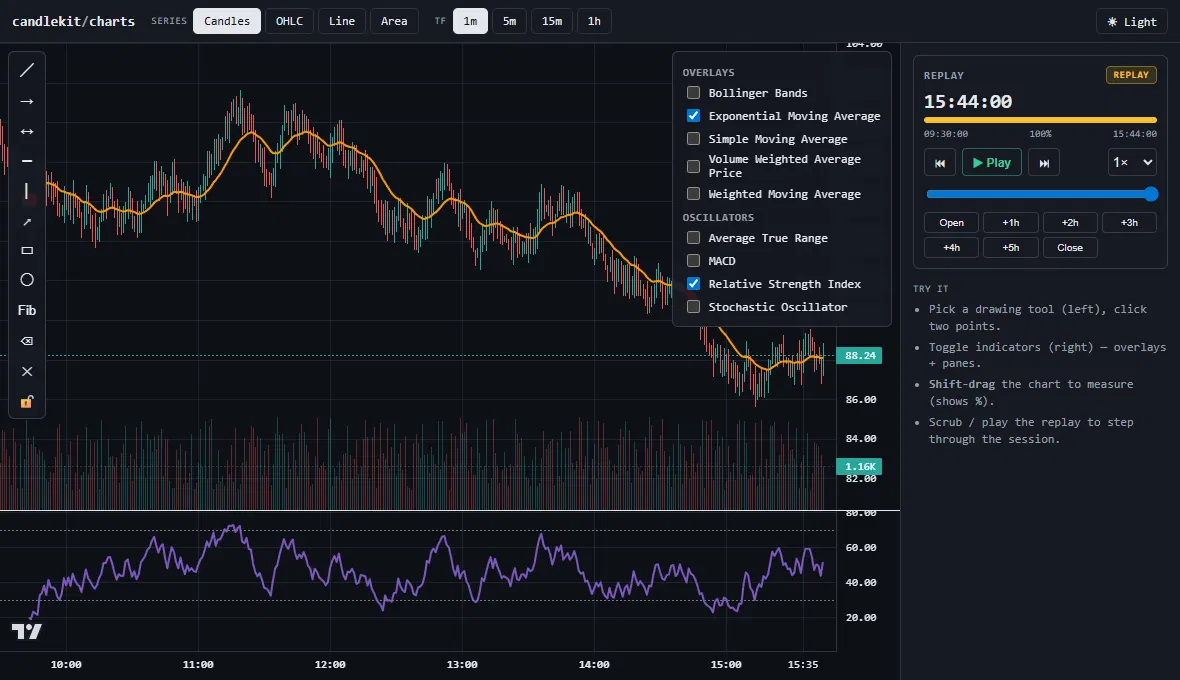Uncheck Relative Strength Index oscillator
This screenshot has height=680, width=1180.
[x=693, y=284]
